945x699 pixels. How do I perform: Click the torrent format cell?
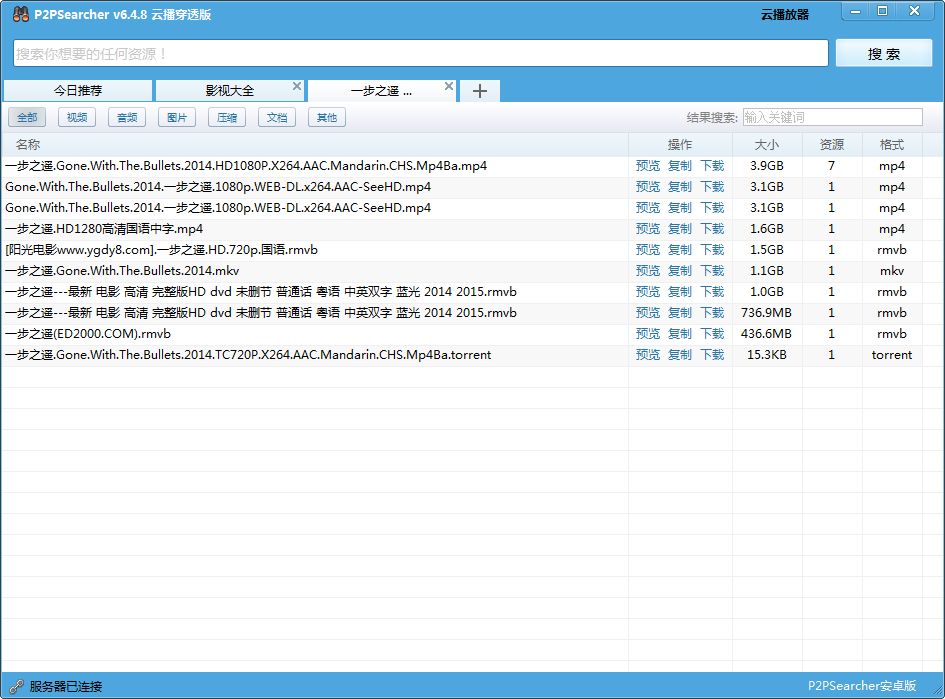click(x=891, y=355)
